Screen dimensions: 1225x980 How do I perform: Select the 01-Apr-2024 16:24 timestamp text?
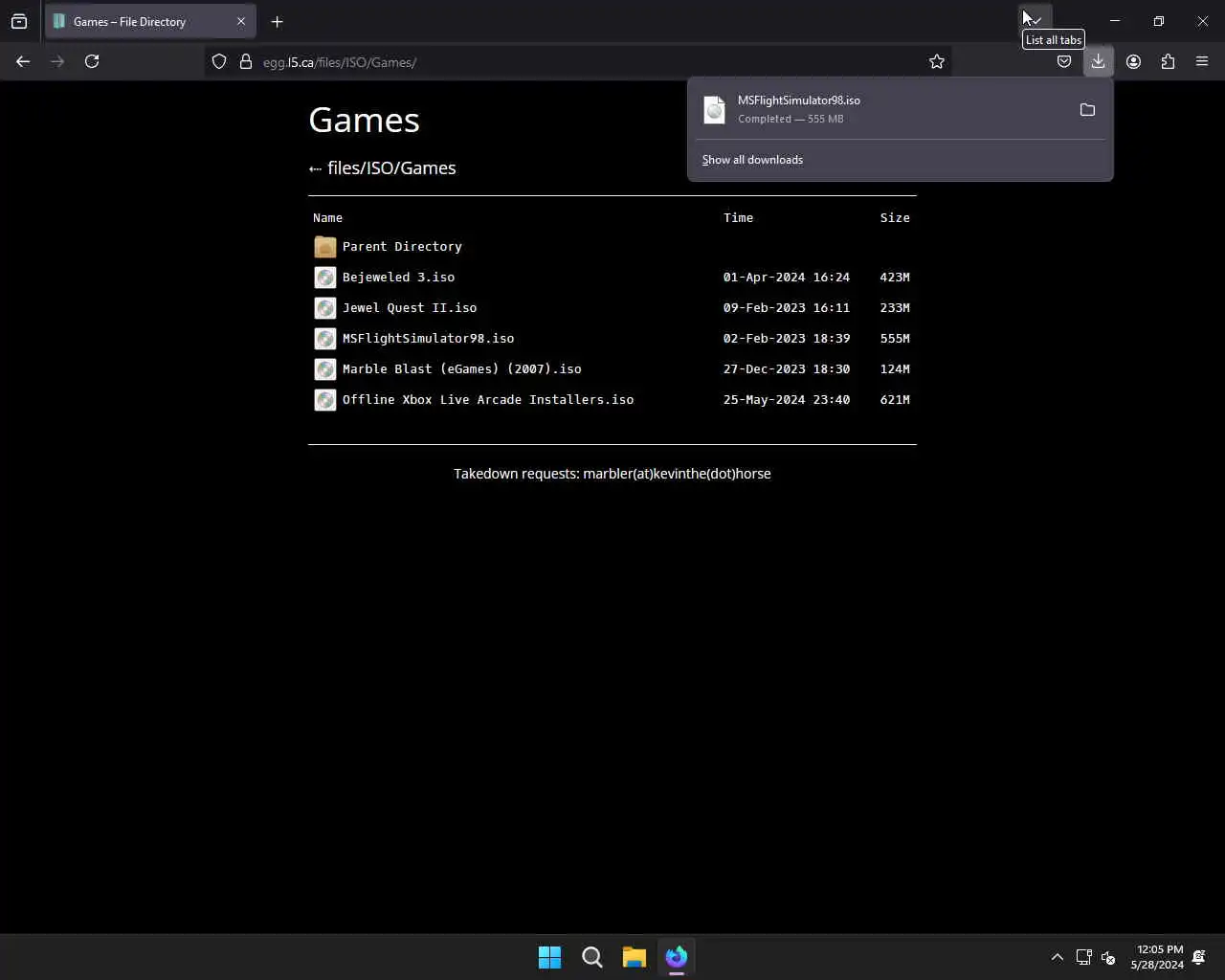787,277
